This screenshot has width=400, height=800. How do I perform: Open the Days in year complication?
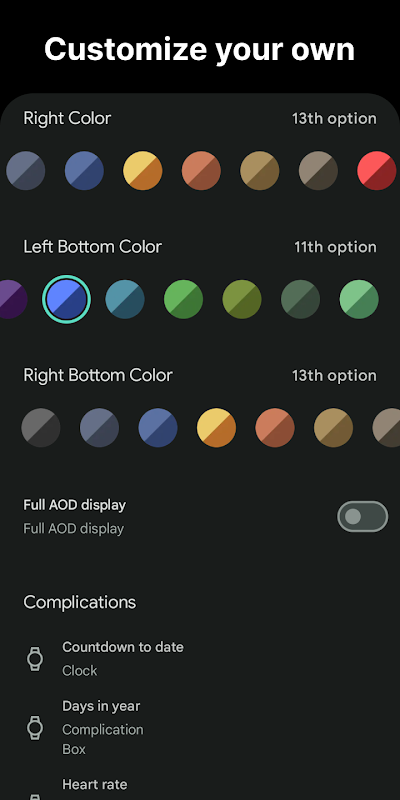200,728
